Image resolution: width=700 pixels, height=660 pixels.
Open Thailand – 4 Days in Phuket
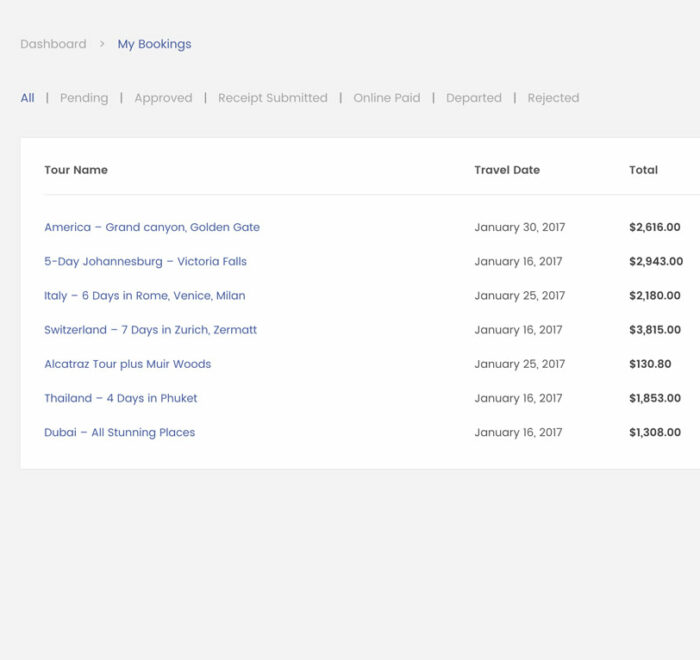pyautogui.click(x=120, y=398)
